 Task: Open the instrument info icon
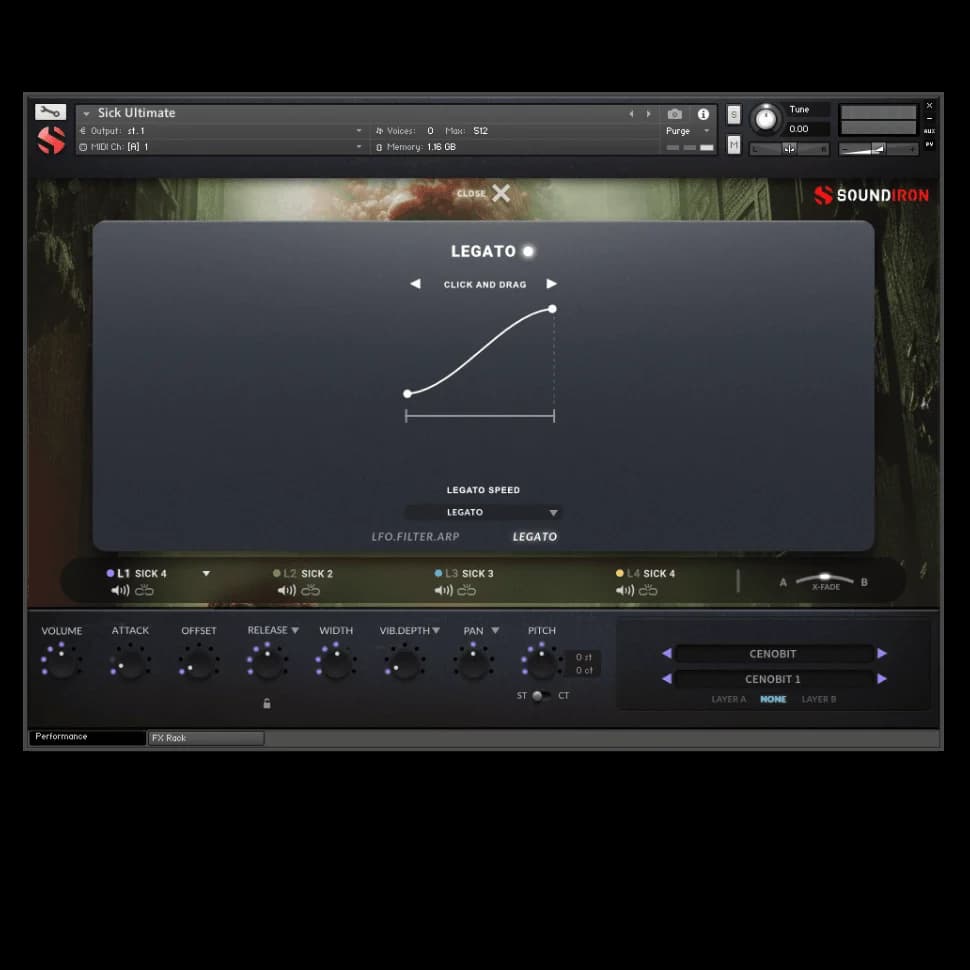(703, 114)
